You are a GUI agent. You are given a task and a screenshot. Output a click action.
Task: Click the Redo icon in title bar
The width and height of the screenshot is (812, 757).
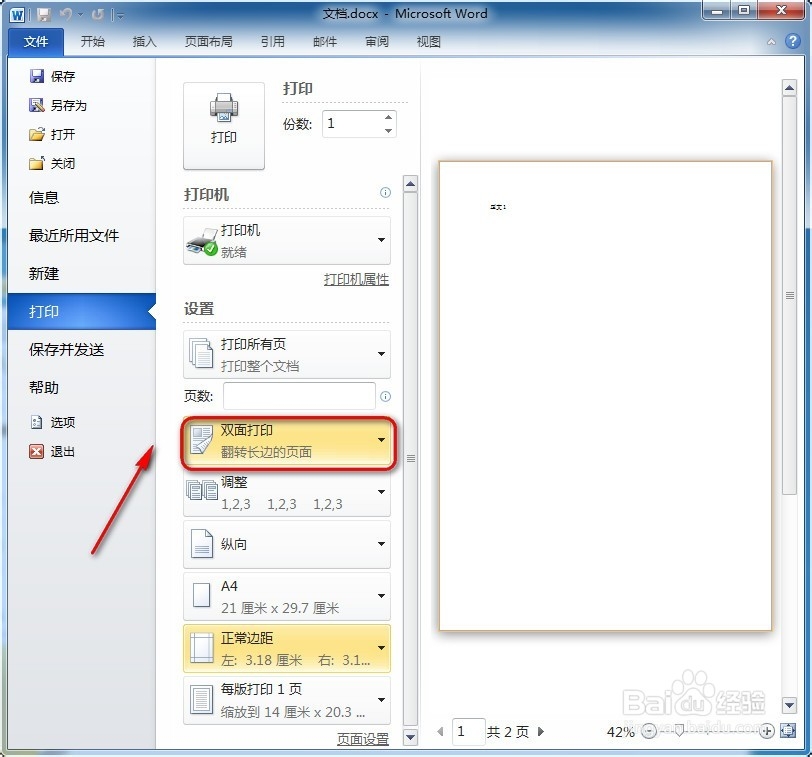pyautogui.click(x=97, y=14)
